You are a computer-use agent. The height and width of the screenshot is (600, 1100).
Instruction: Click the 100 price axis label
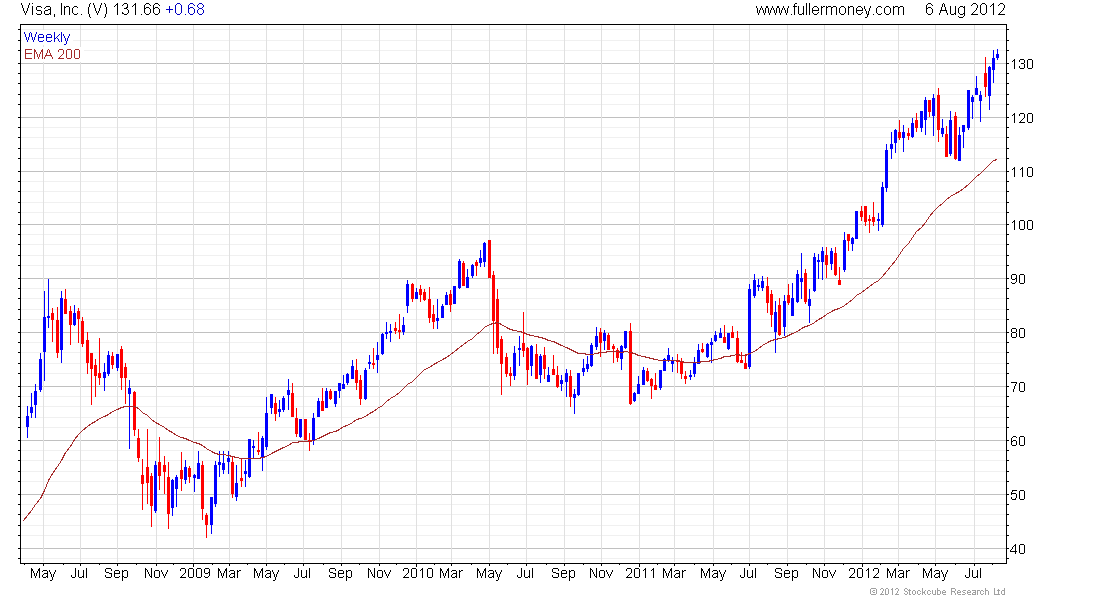pos(1022,225)
